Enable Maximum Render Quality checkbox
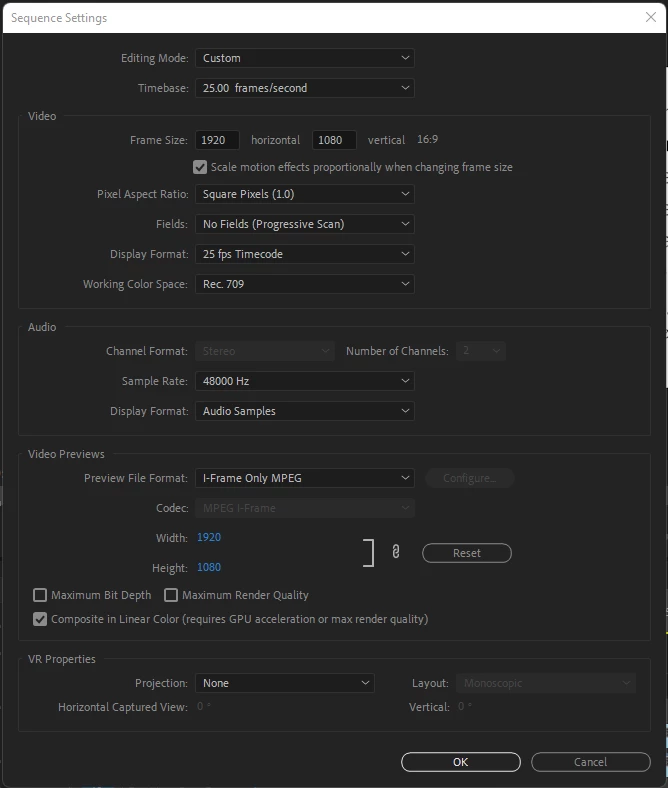The image size is (668, 788). [171, 595]
